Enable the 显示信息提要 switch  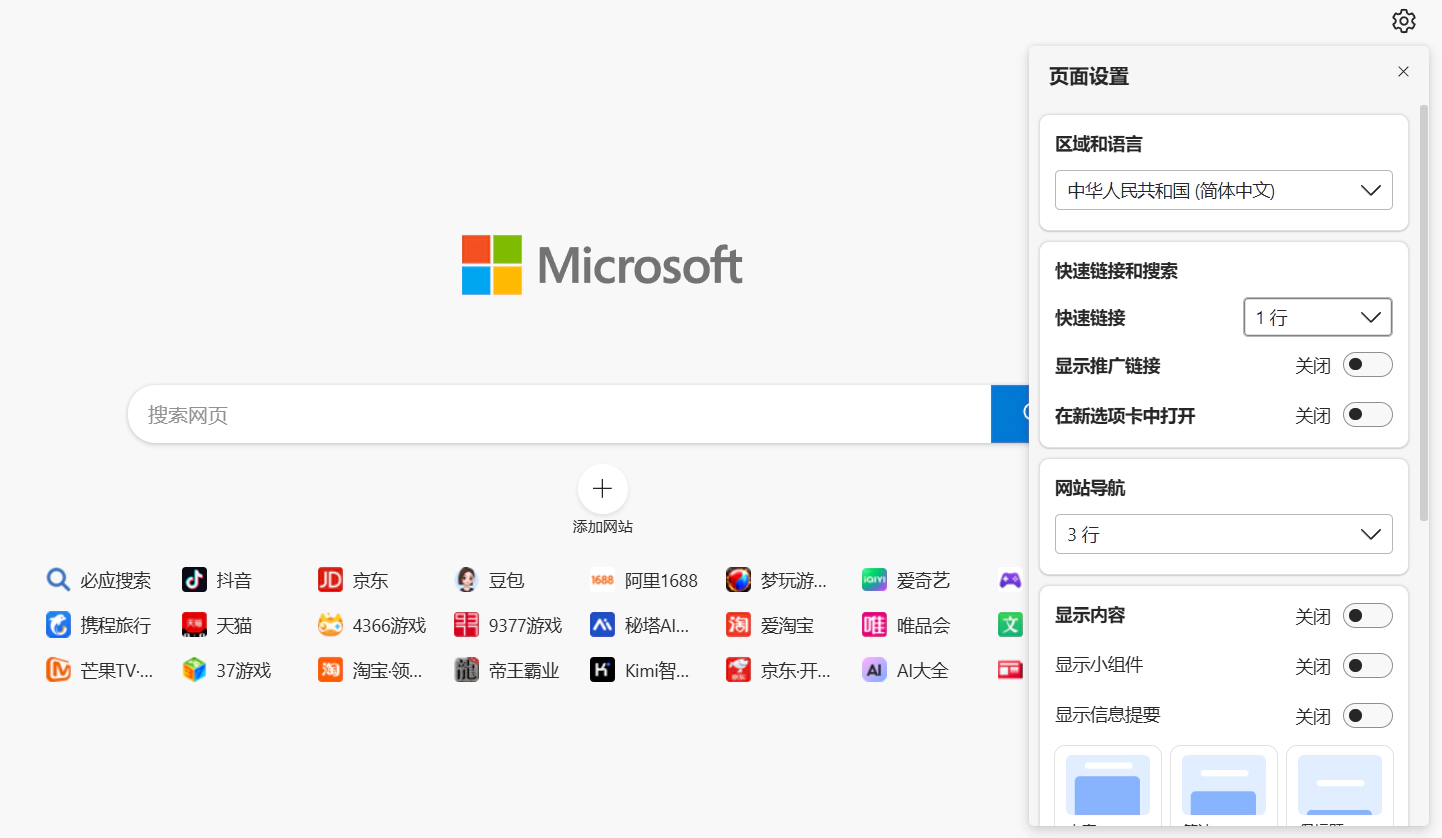coord(1367,716)
